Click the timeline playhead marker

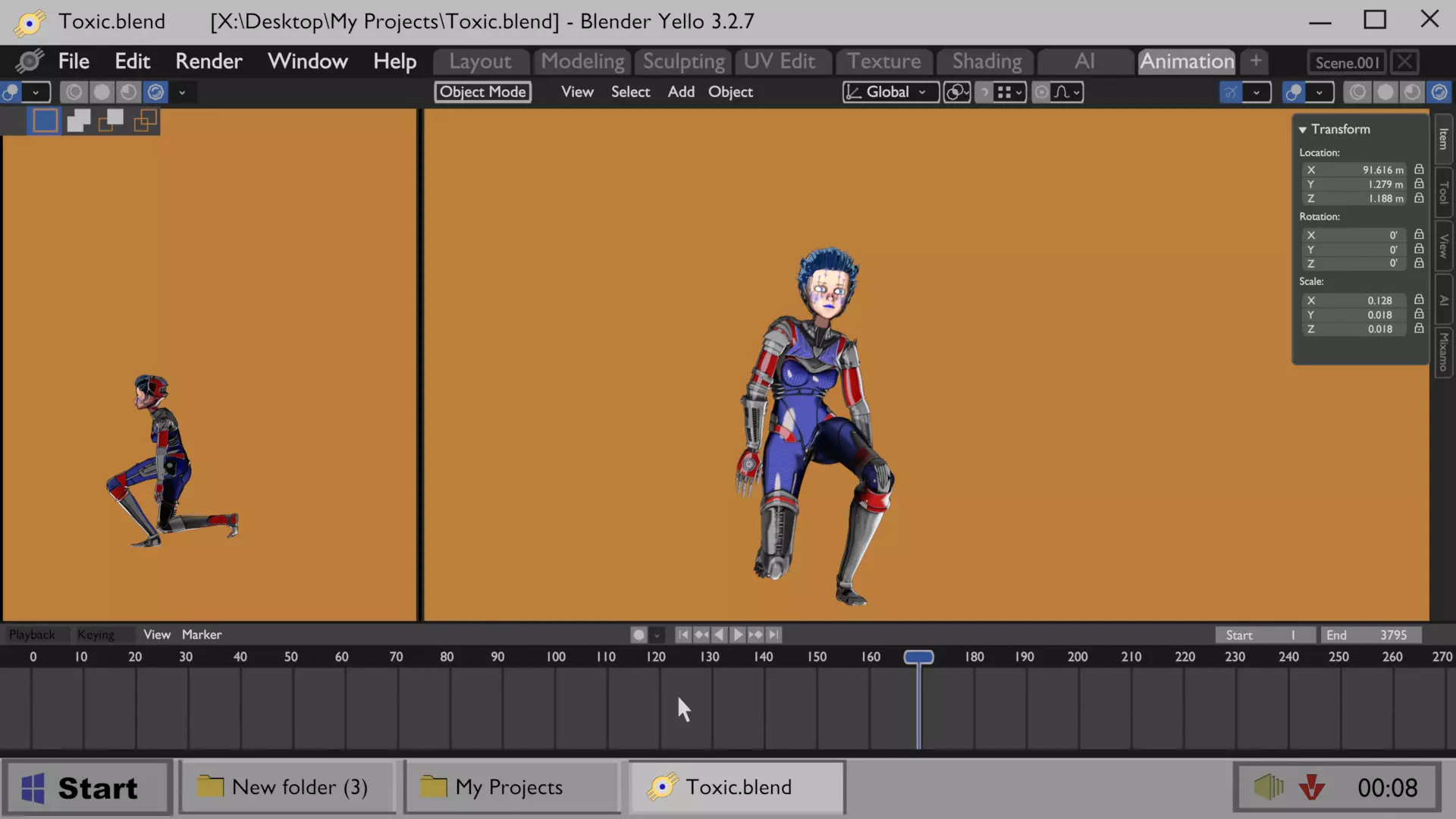918,657
